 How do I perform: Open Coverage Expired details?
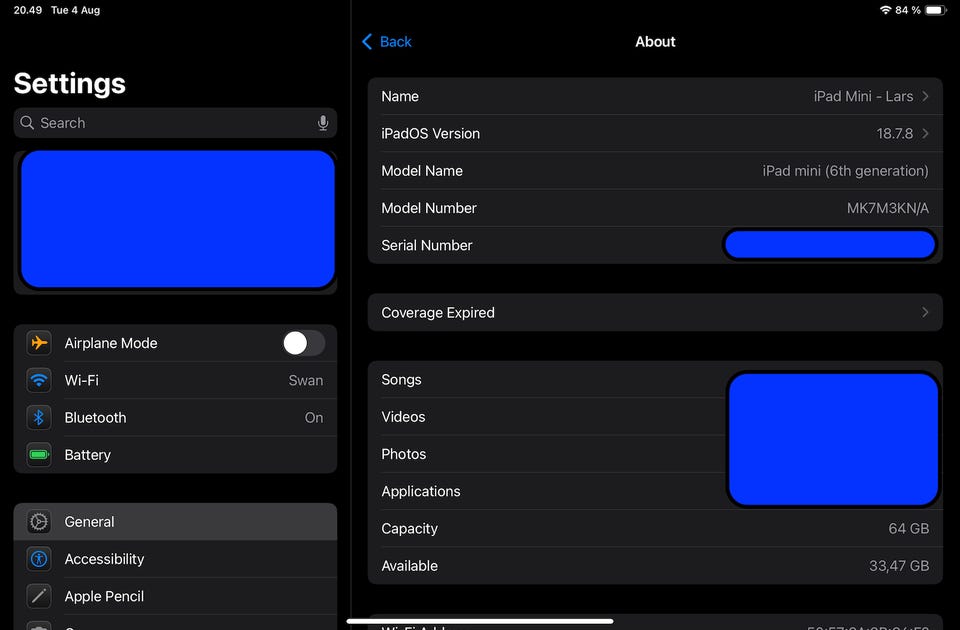[655, 312]
